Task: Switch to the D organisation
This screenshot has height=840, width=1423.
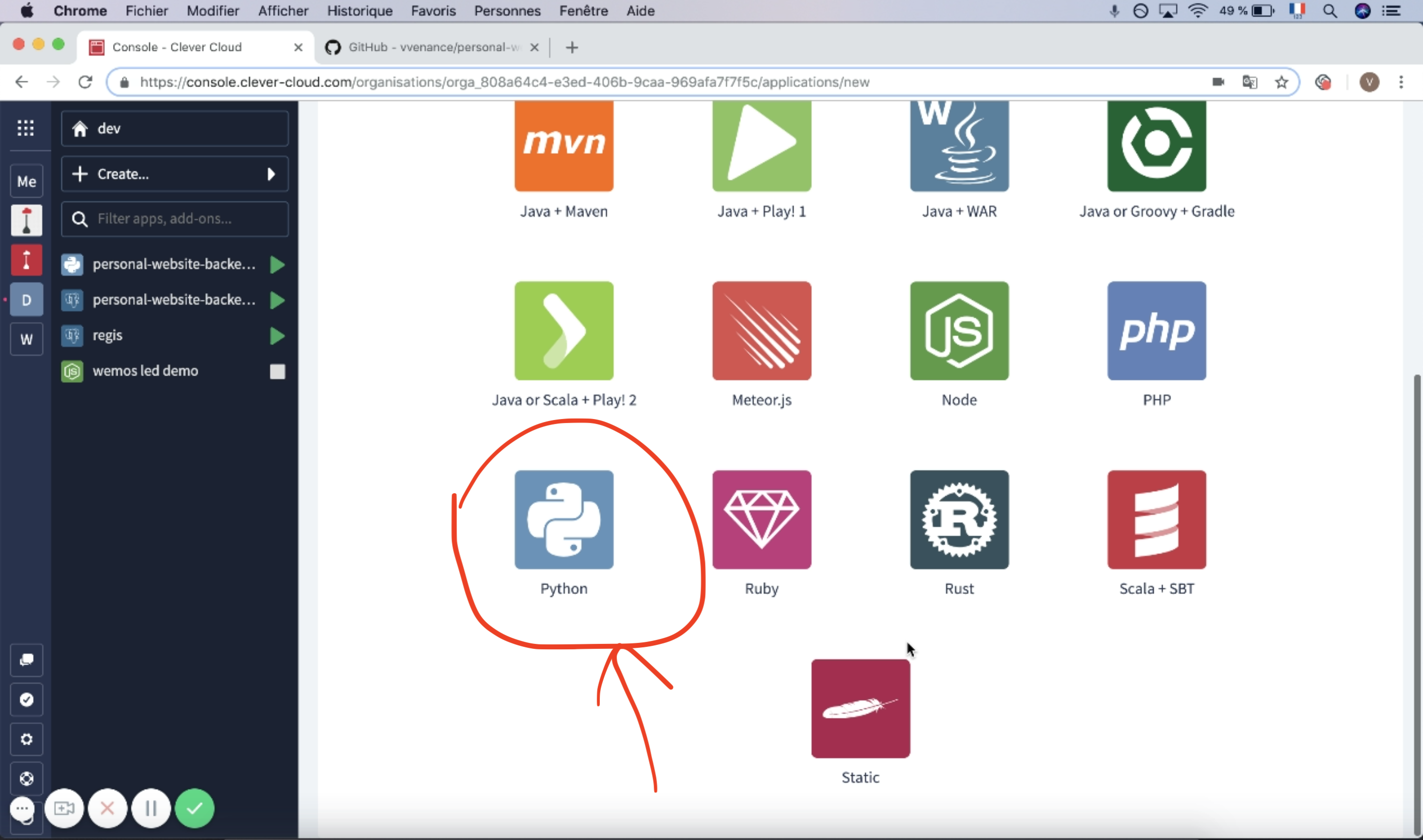Action: [x=27, y=299]
